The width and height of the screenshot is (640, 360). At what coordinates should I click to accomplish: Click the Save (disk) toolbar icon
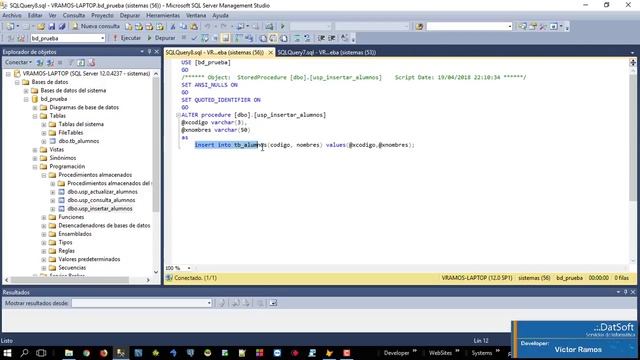[x=52, y=27]
